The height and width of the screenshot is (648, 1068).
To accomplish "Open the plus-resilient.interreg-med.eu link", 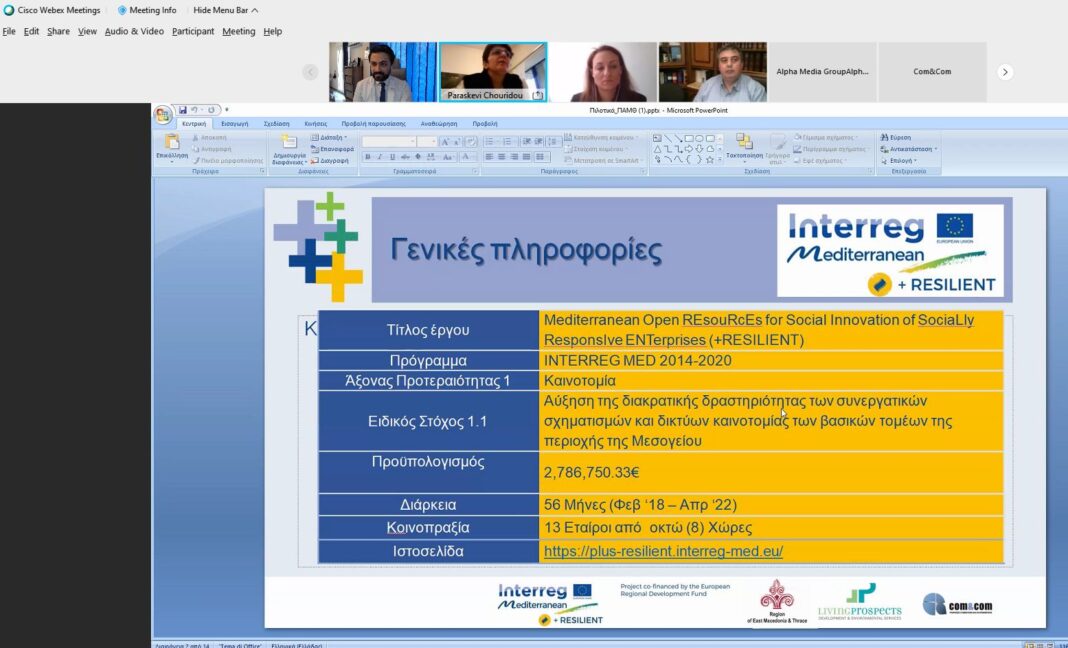I will click(x=663, y=551).
